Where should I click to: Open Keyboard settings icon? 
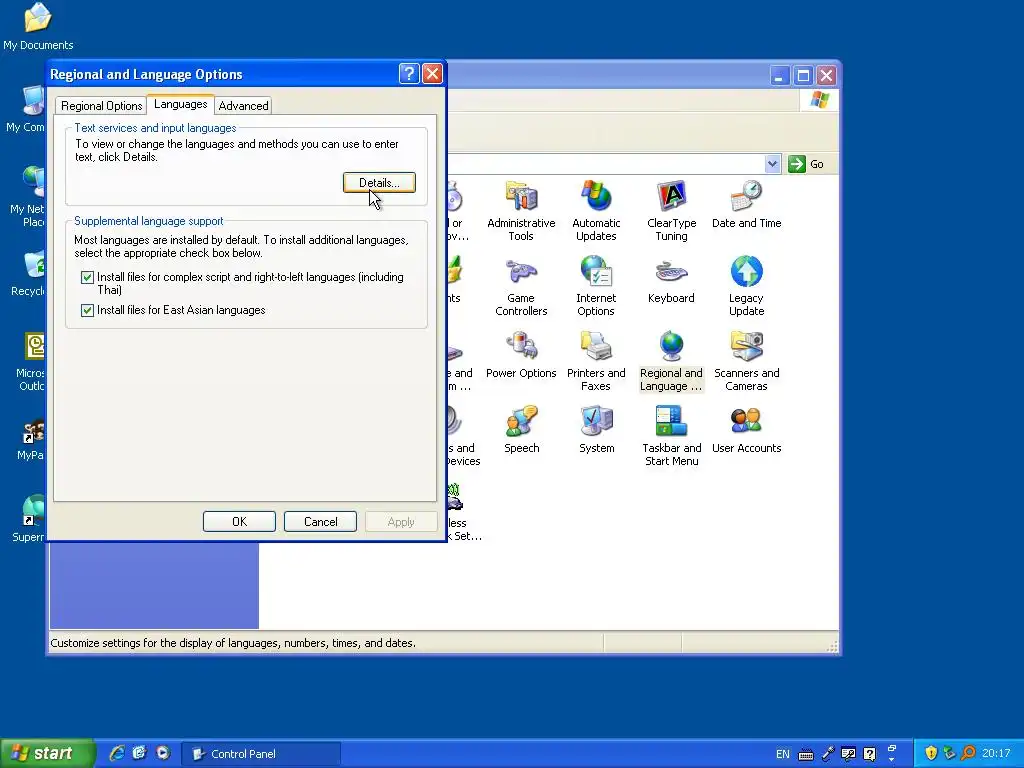point(671,280)
